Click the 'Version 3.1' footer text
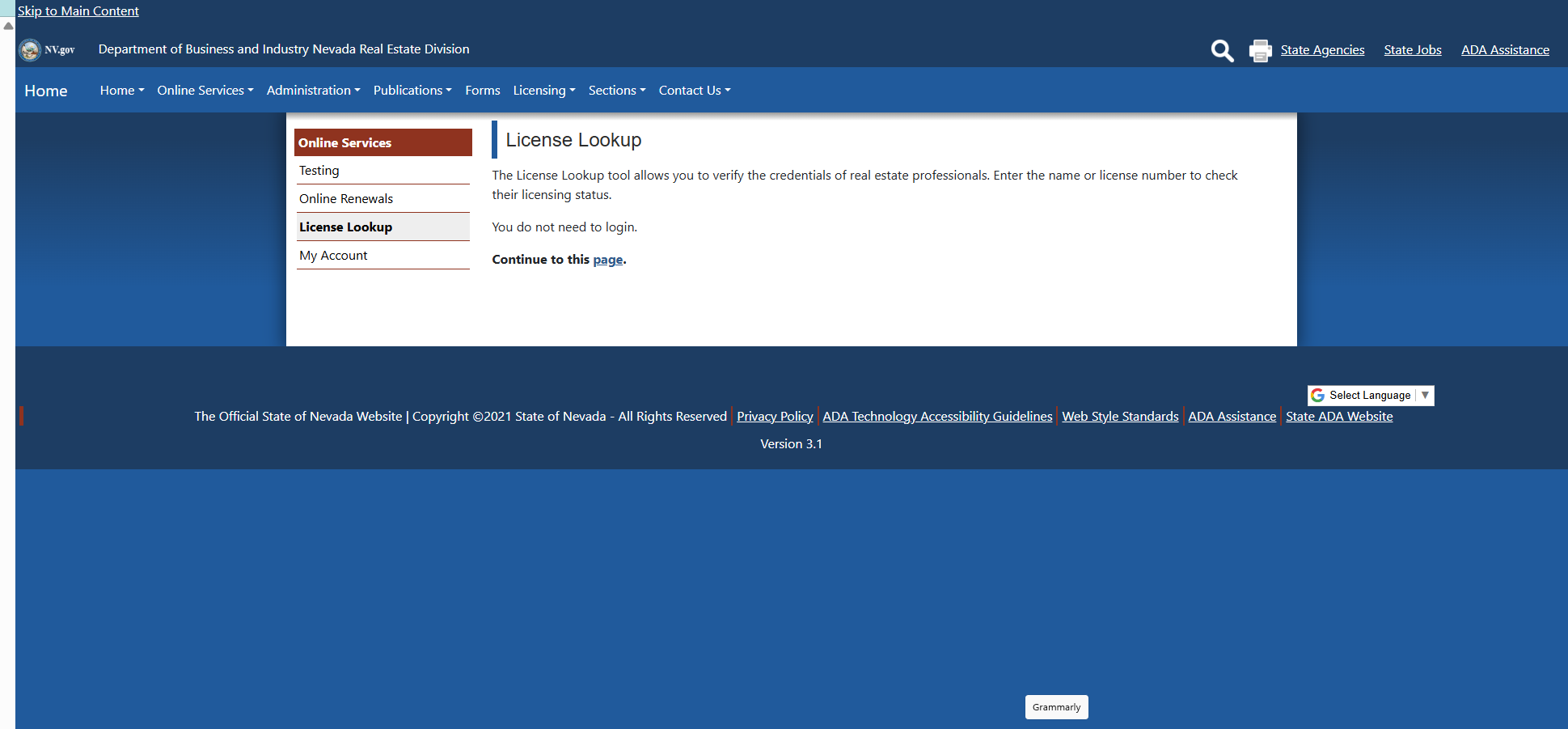This screenshot has height=729, width=1568. click(791, 444)
